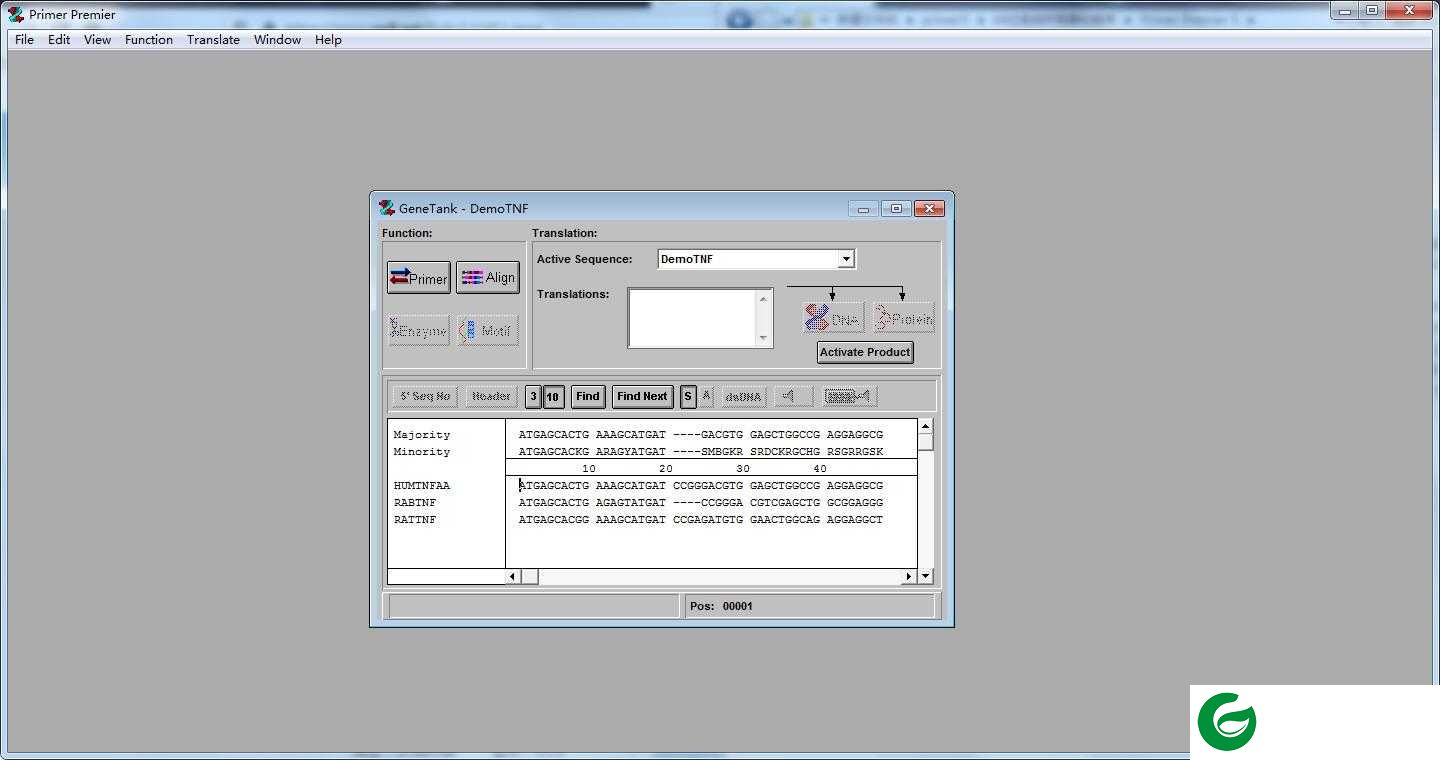Click the alignment scroll down arrow
Screen dimensions: 1440x760
tap(925, 576)
